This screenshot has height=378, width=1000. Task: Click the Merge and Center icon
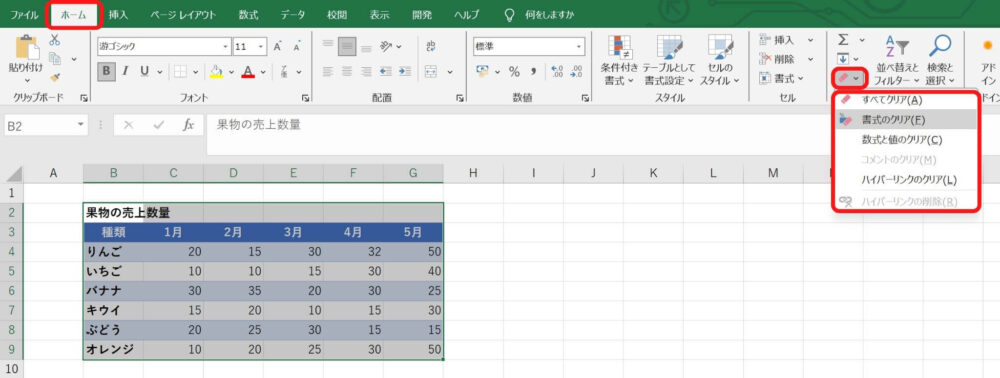pyautogui.click(x=431, y=71)
